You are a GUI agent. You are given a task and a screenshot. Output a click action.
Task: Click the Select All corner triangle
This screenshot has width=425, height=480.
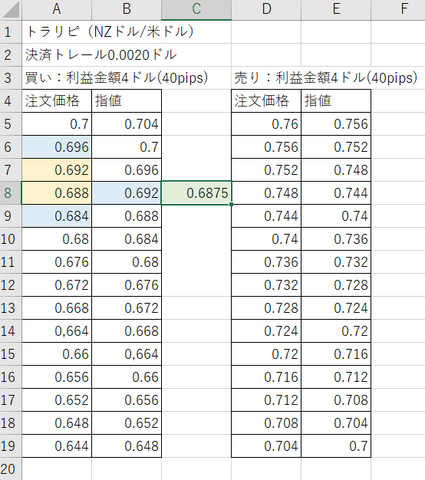pos(11,10)
